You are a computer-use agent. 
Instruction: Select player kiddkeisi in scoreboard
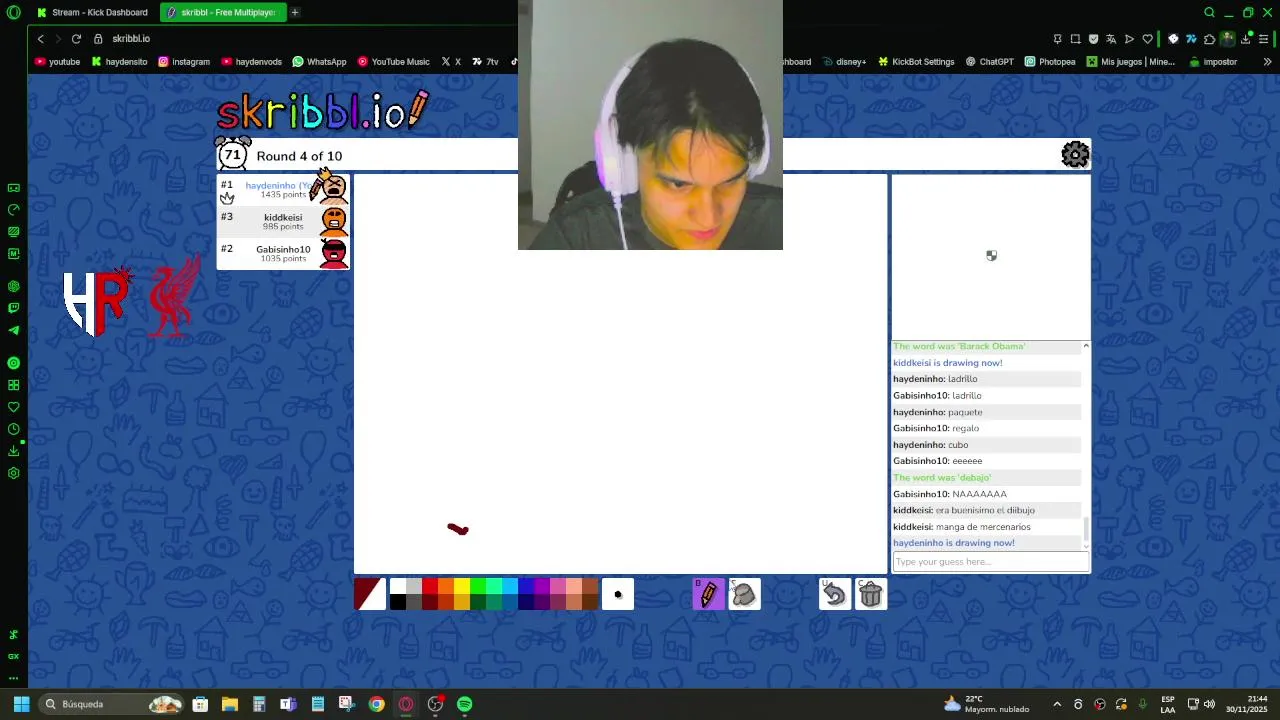[x=283, y=221]
